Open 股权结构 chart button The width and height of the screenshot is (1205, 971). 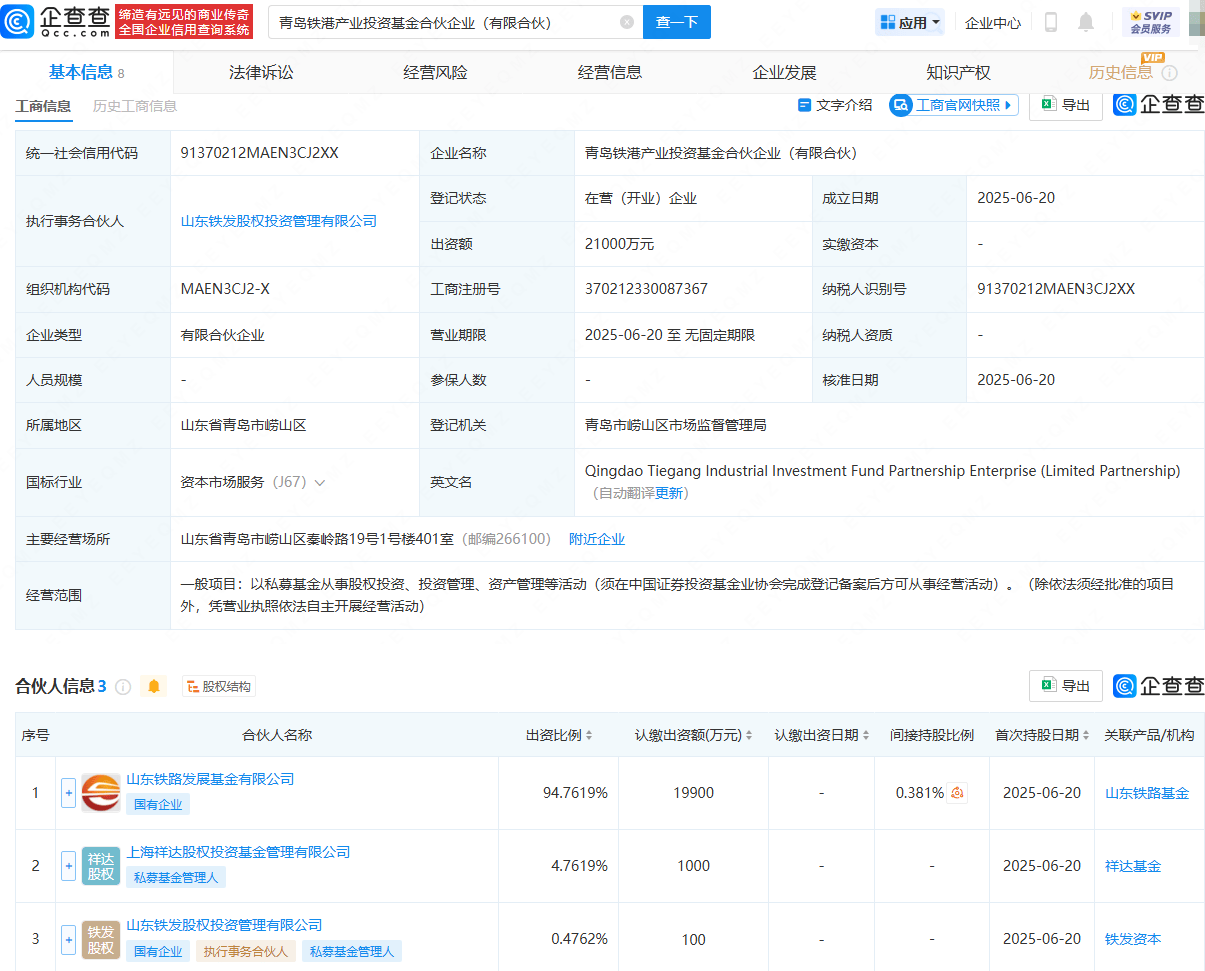pos(219,686)
